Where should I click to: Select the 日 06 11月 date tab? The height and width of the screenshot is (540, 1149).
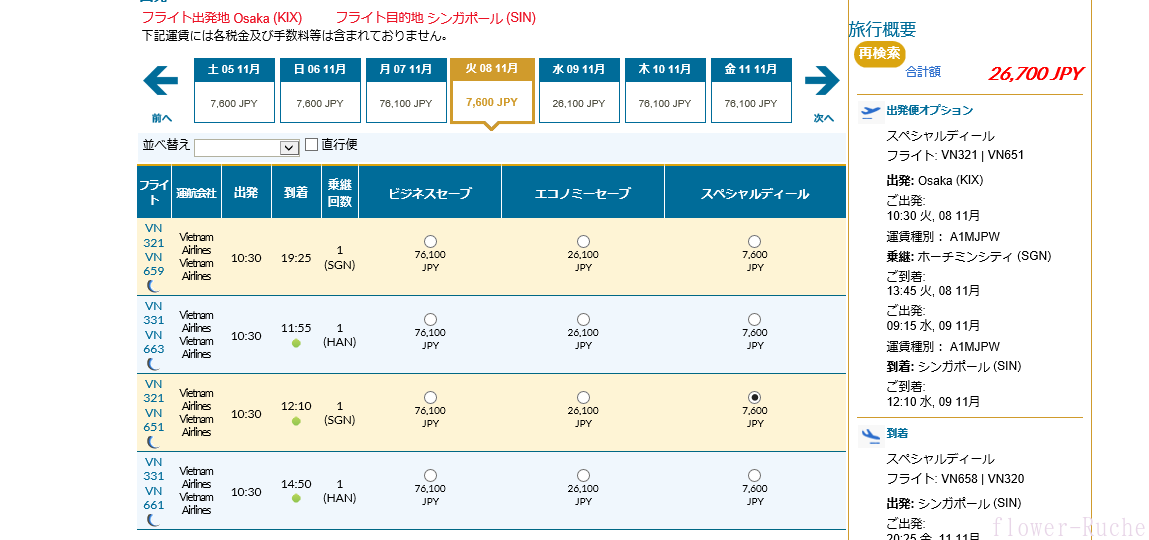tap(319, 90)
